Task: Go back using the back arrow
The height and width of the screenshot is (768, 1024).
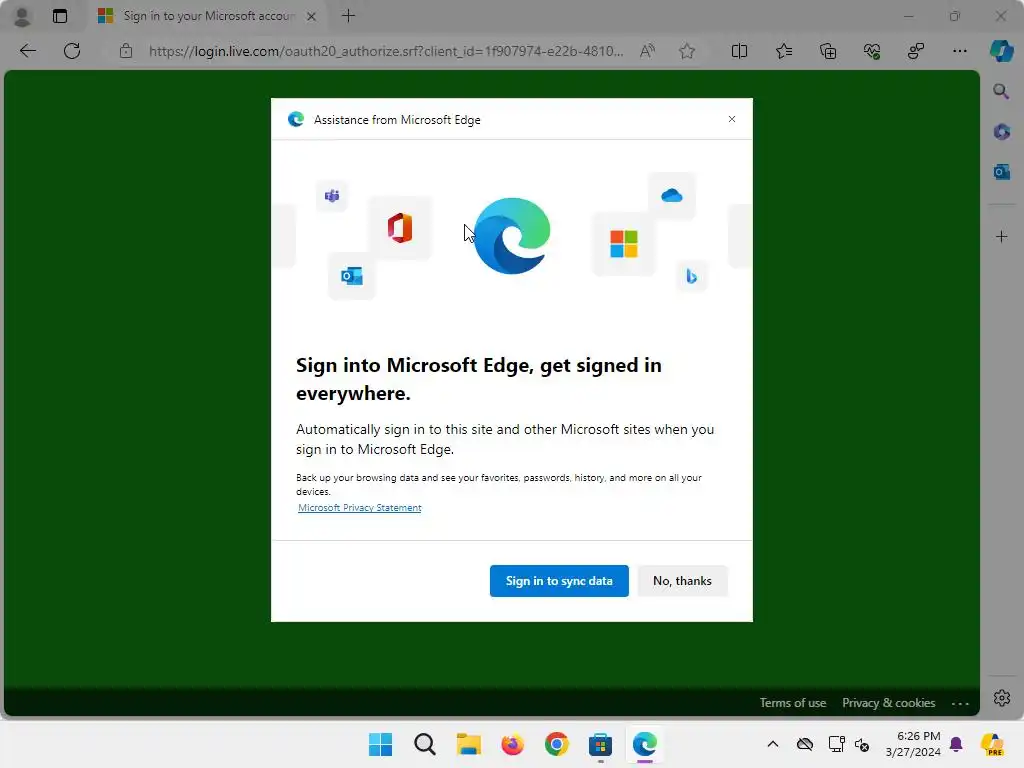Action: point(27,51)
